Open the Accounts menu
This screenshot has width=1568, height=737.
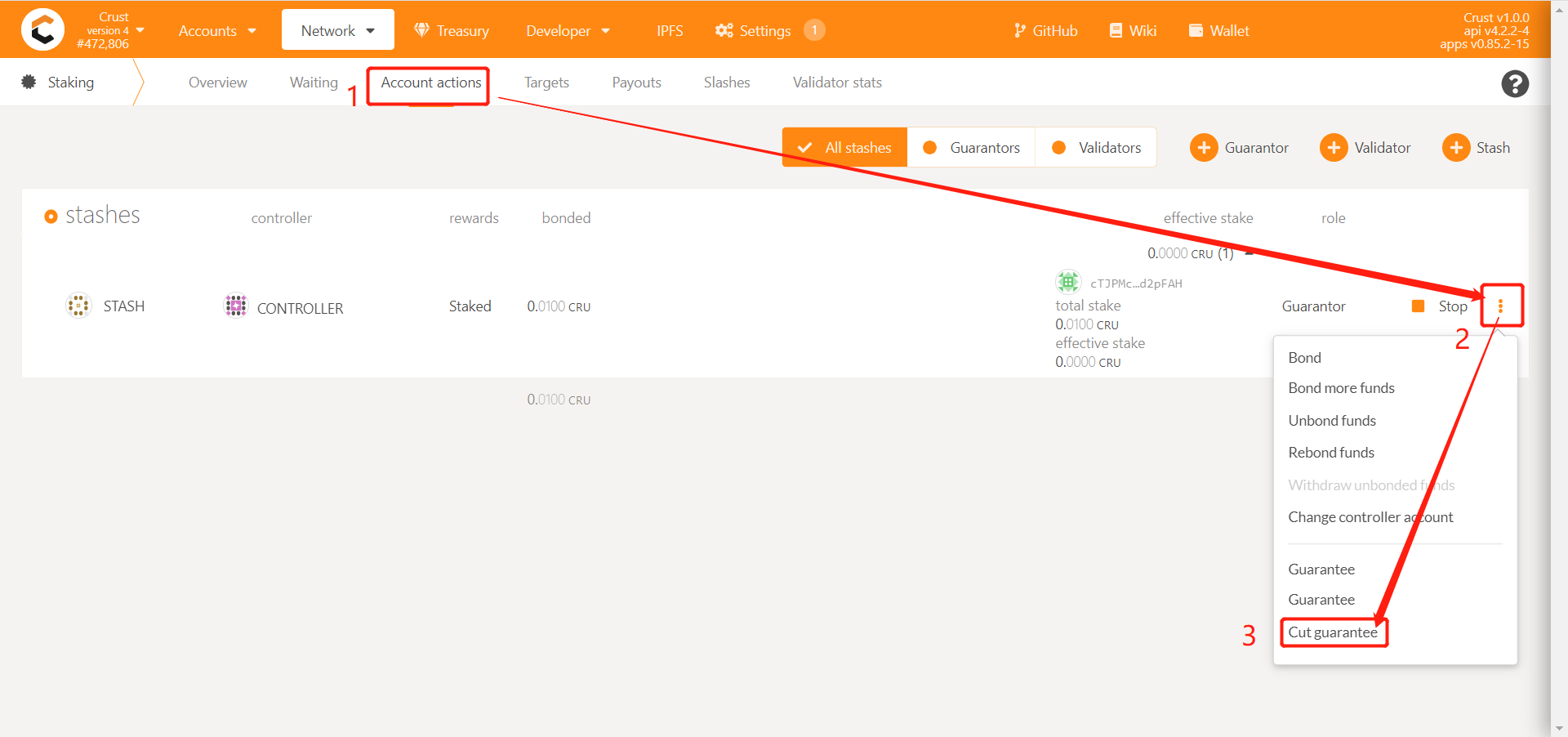217,30
